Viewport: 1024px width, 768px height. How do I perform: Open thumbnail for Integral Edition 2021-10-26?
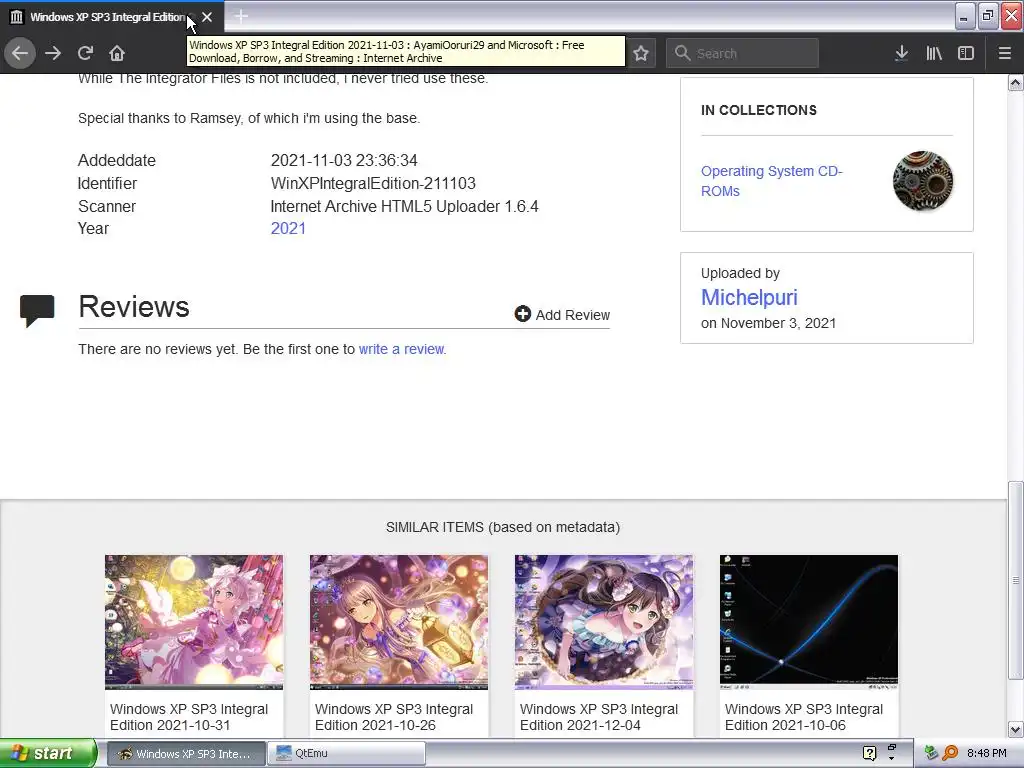point(398,622)
